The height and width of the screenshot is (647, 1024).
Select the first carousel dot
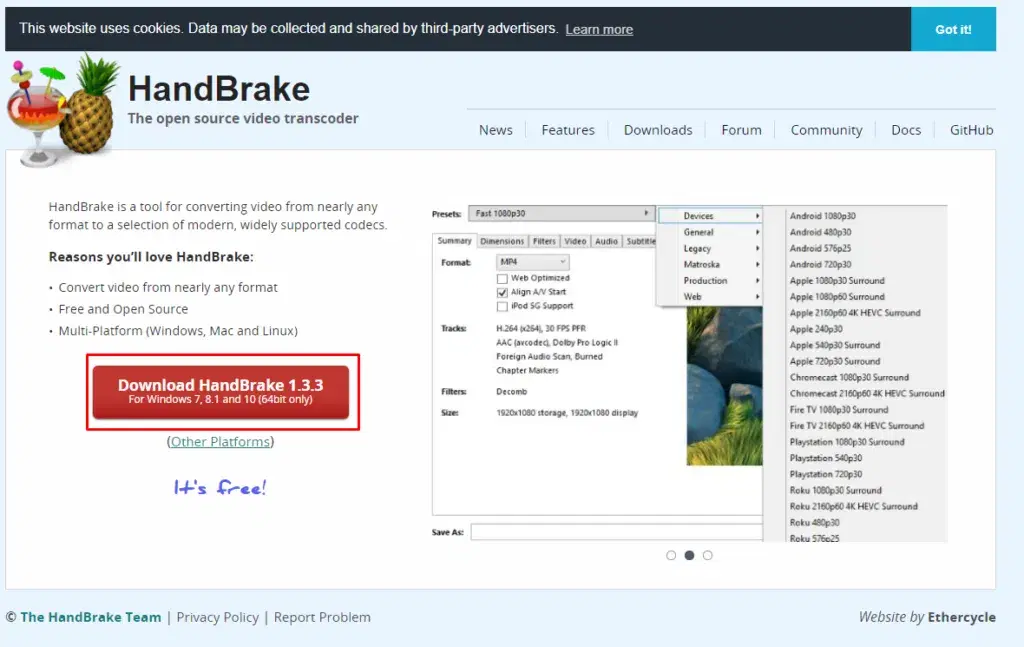coord(671,555)
